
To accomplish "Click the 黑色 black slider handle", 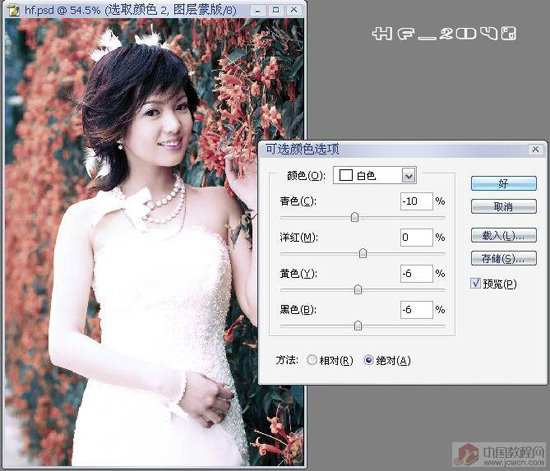I will point(358,325).
